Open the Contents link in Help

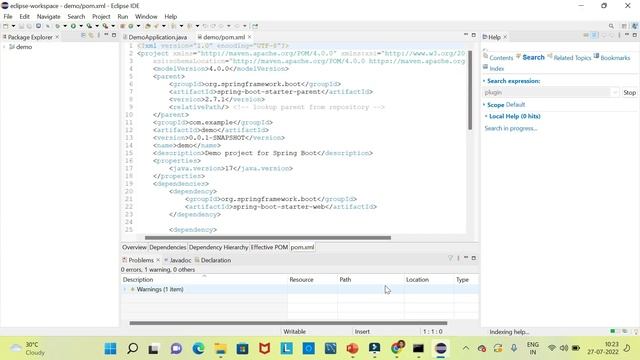point(501,58)
